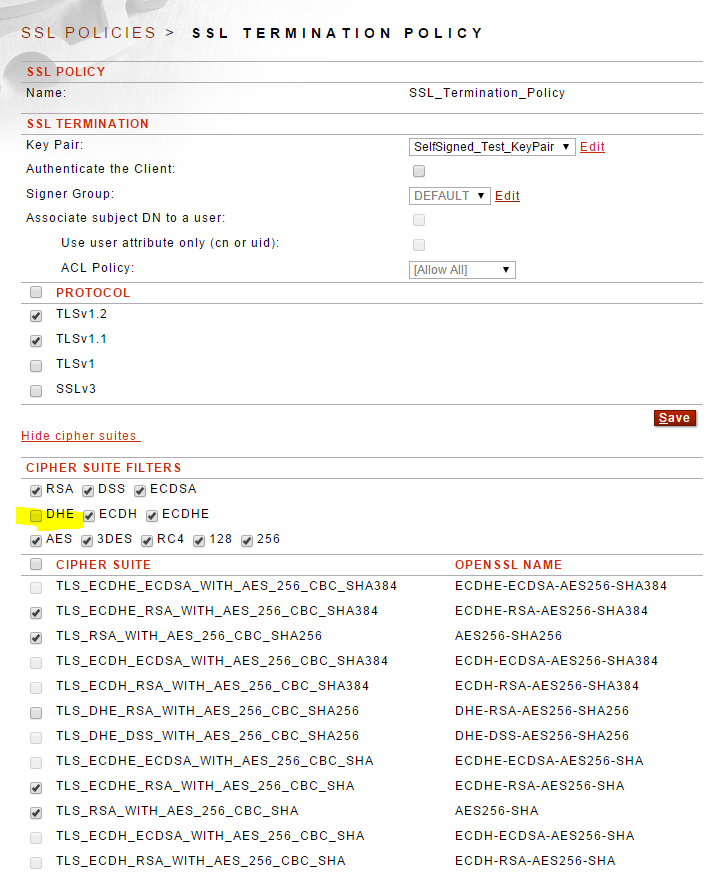This screenshot has height=876, width=721.
Task: Uncheck the TLSv1.2 protocol
Action: click(x=36, y=315)
